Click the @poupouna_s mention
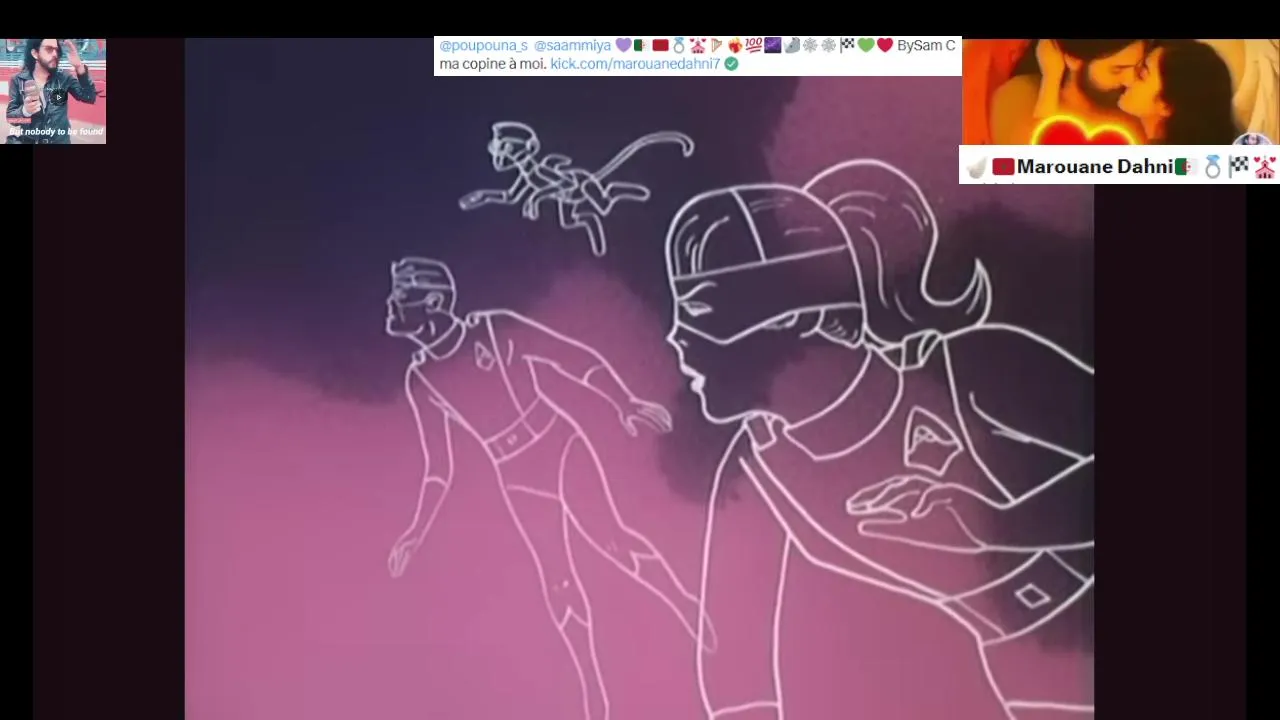Screen dimensions: 1280x720 coord(484,46)
